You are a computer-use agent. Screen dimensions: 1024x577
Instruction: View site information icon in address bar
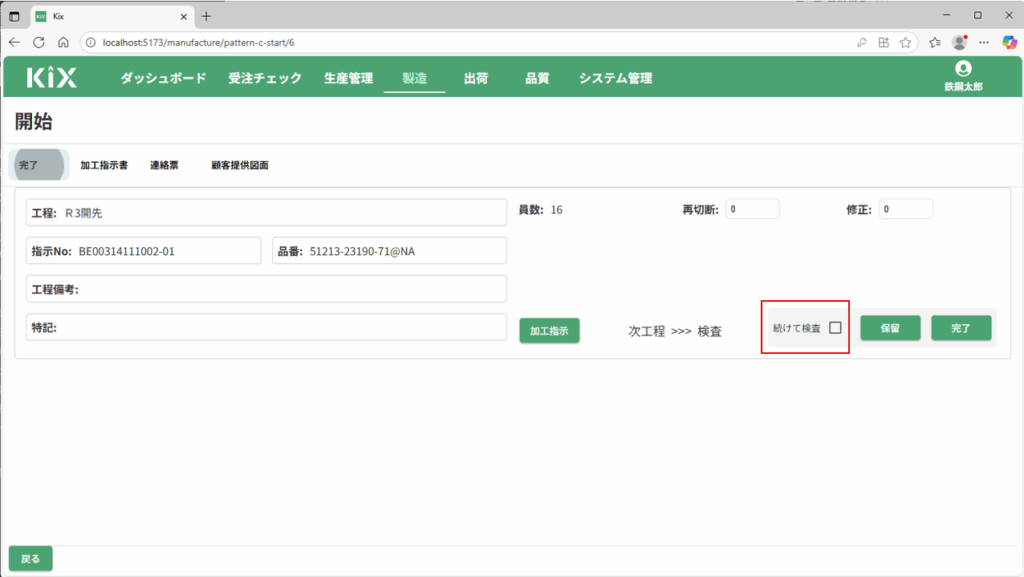[91, 42]
